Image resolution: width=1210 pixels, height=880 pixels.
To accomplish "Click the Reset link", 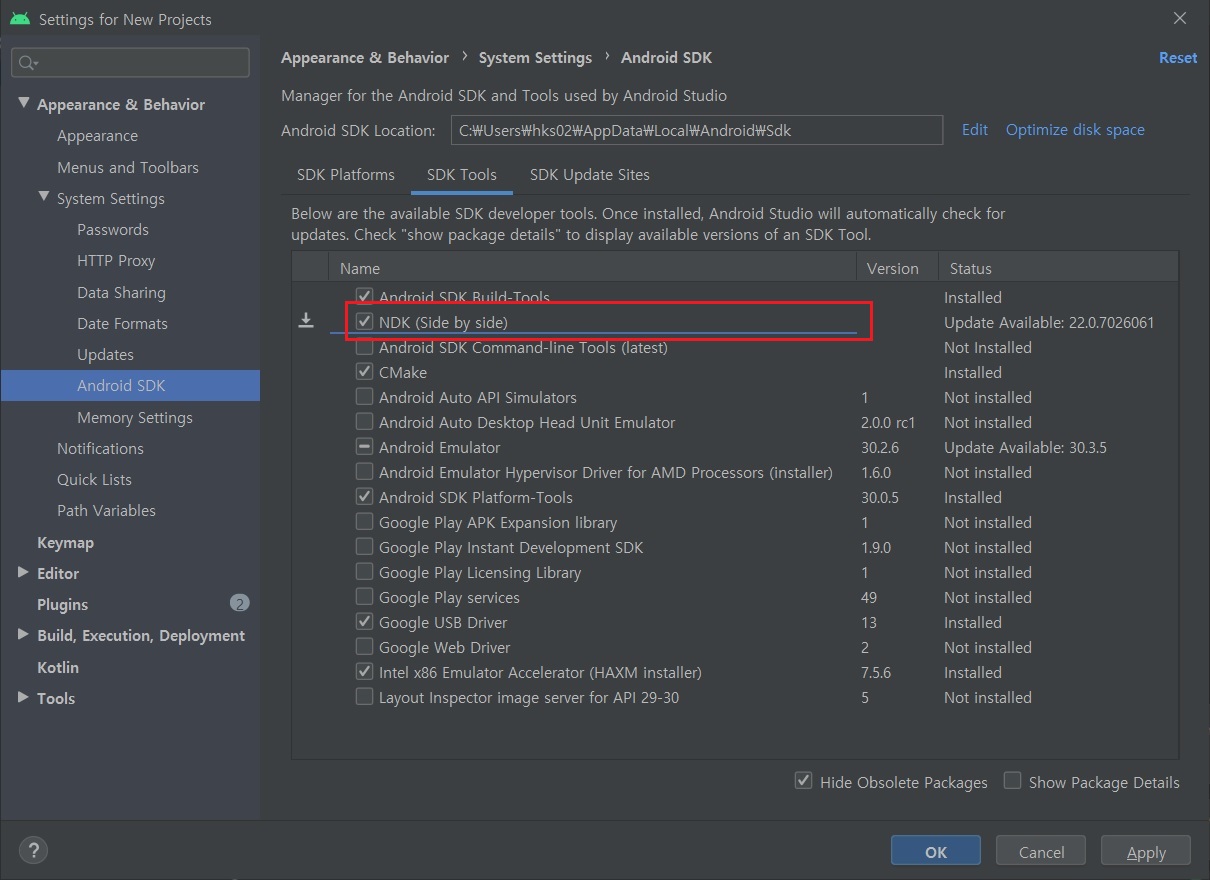I will coord(1178,58).
